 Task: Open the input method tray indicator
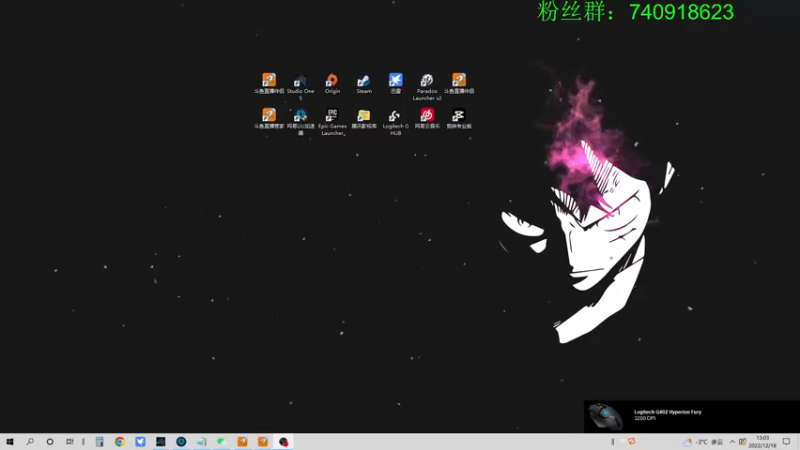pos(743,442)
